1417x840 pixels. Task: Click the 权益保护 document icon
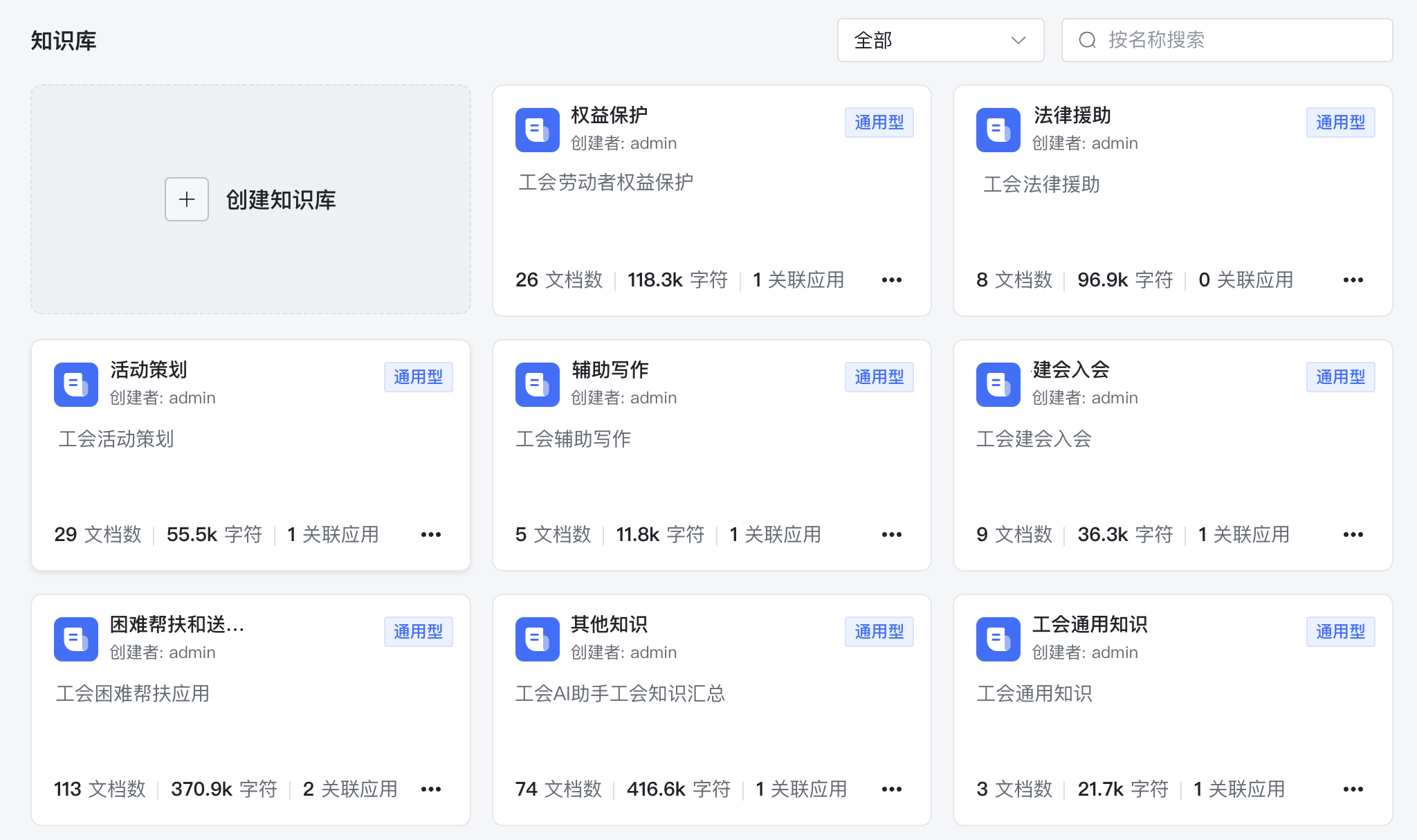click(537, 129)
